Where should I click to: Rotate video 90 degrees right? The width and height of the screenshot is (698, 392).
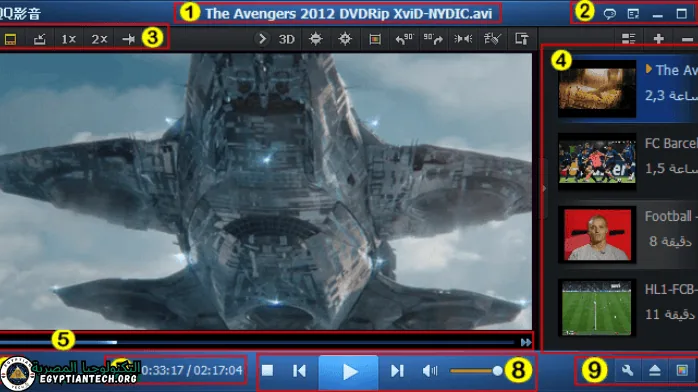(433, 39)
